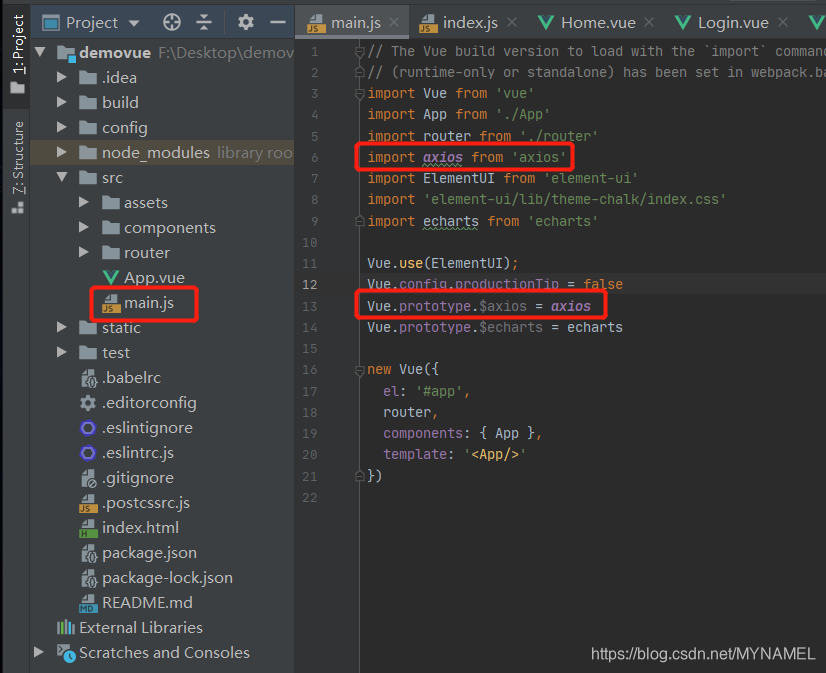Screen dimensions: 826x673
Task: Open Project panel settings gear
Action: coord(245,22)
